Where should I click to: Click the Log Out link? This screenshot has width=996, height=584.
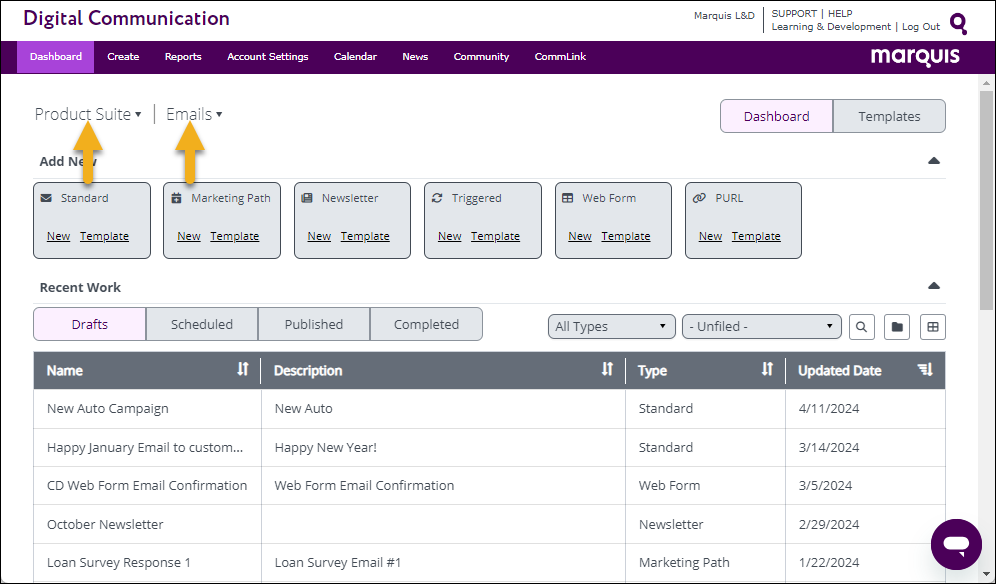click(x=920, y=27)
